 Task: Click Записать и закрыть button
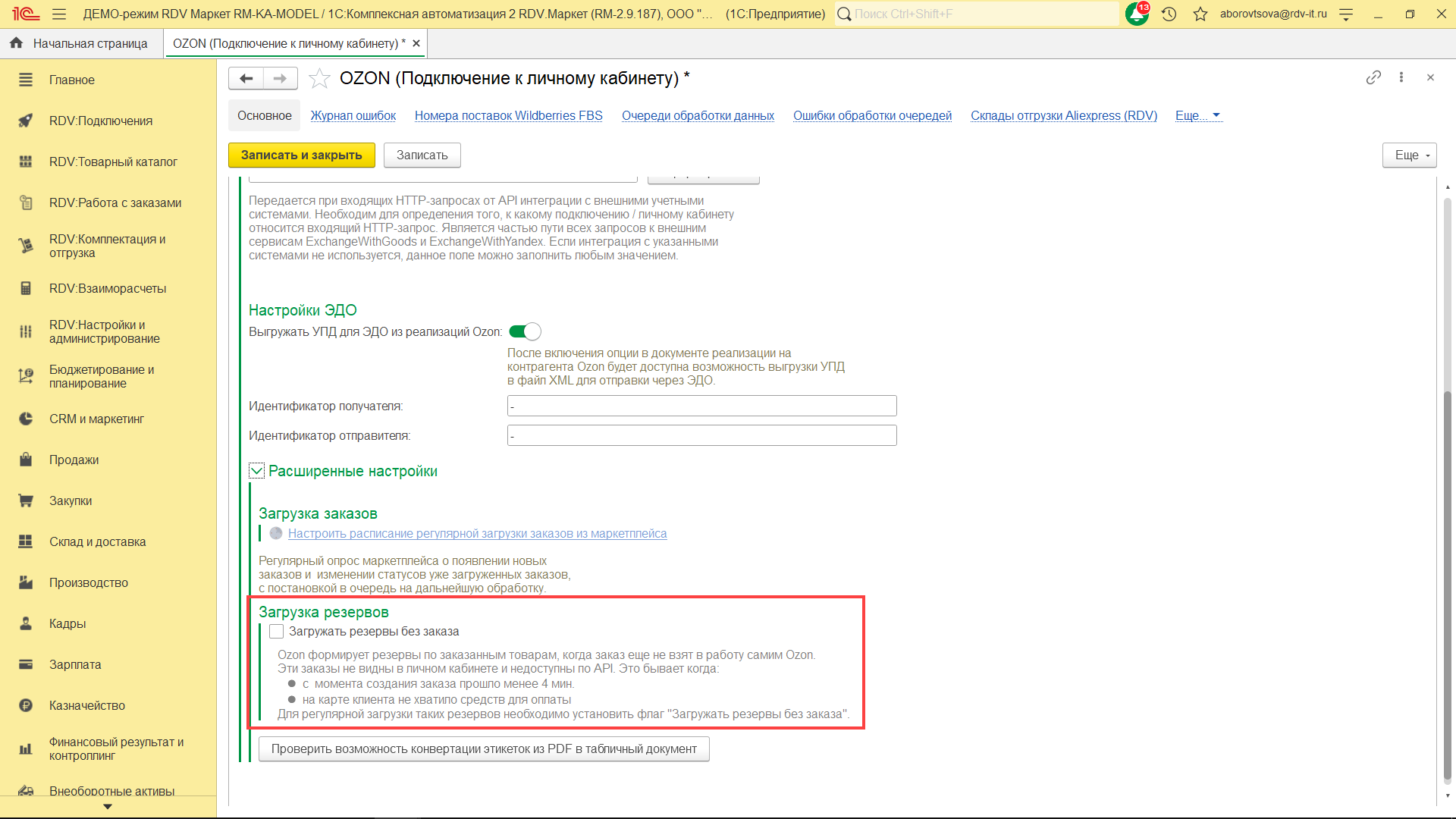coord(301,155)
